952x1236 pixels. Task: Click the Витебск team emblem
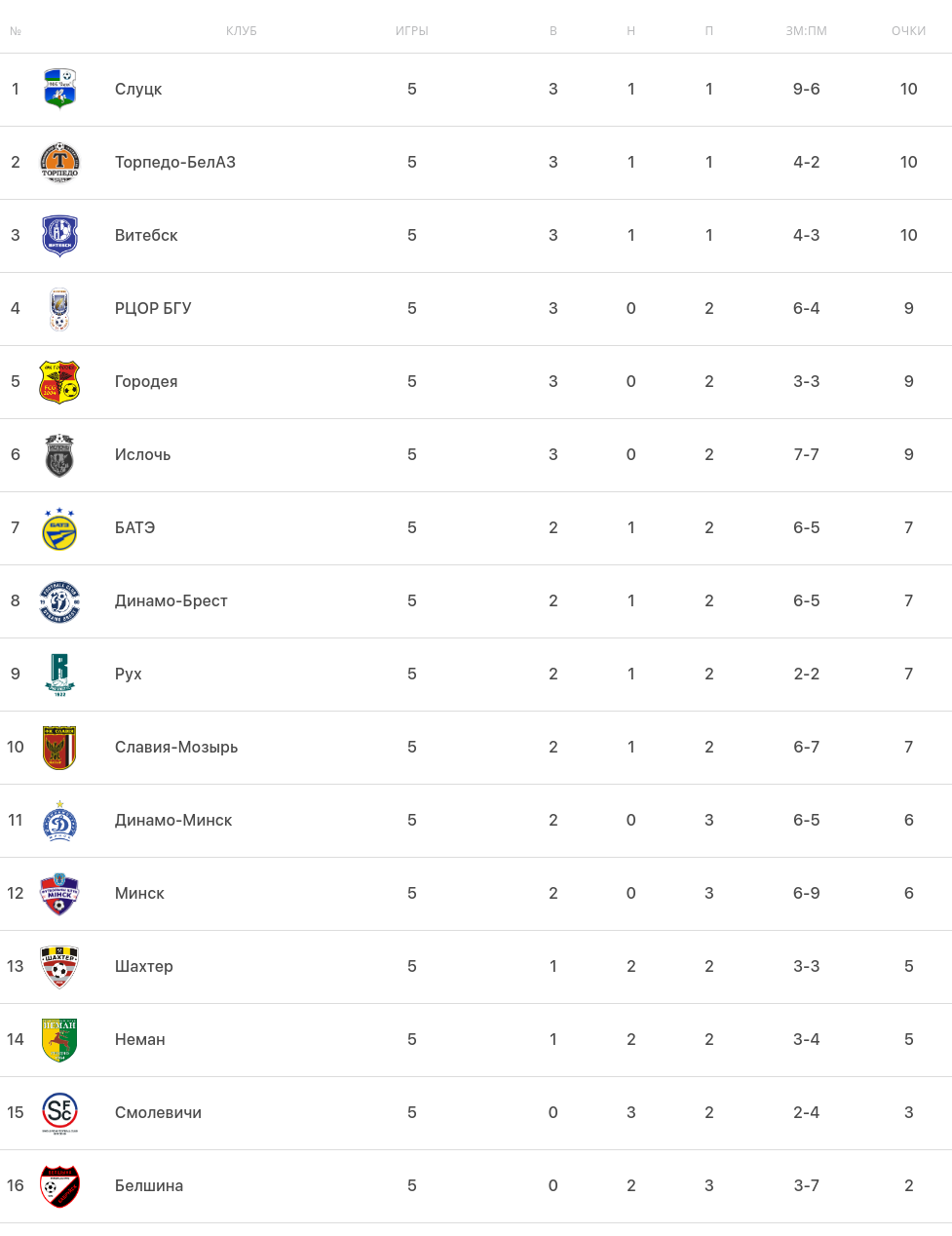59,235
